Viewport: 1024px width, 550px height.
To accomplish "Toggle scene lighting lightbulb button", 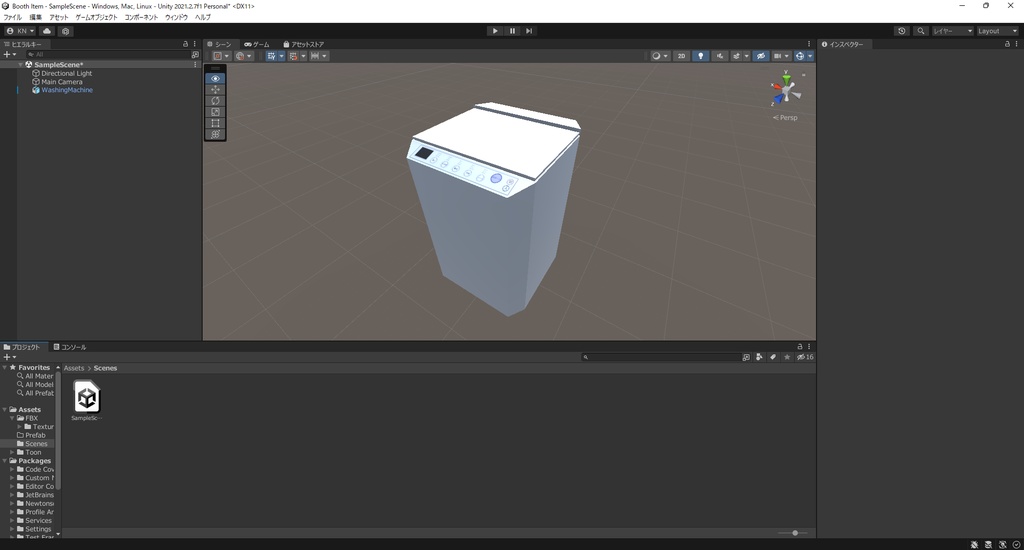I will coord(700,56).
